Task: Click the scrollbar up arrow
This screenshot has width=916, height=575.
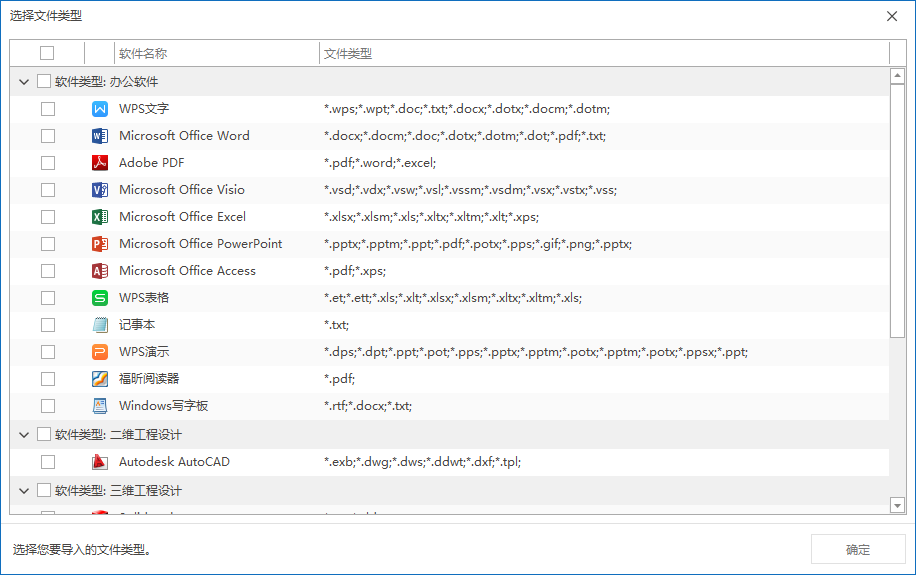Action: (x=897, y=76)
